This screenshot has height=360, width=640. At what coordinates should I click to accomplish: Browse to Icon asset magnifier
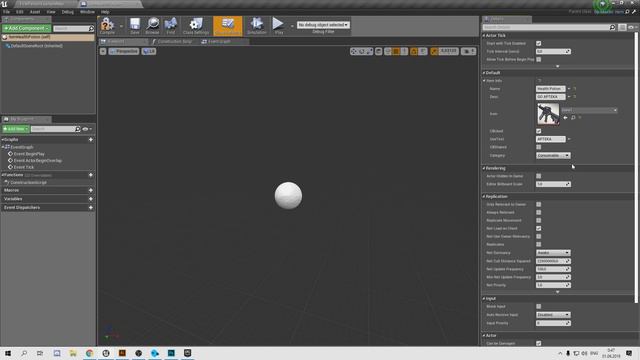coord(573,118)
